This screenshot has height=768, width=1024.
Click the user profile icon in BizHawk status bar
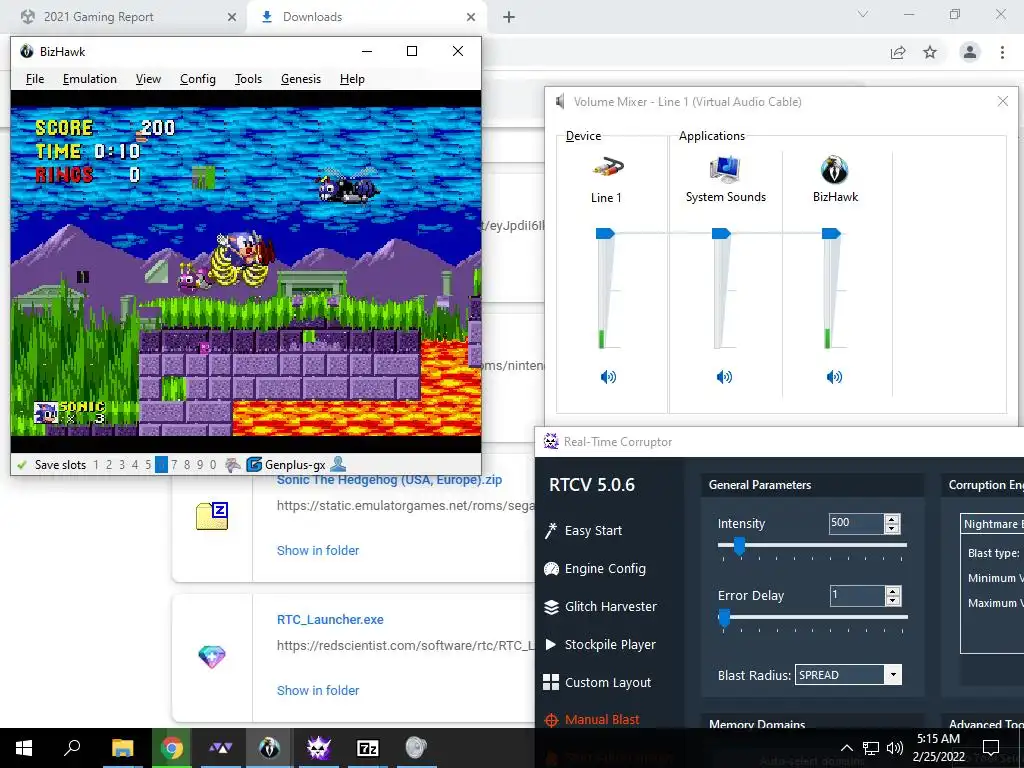pos(338,464)
